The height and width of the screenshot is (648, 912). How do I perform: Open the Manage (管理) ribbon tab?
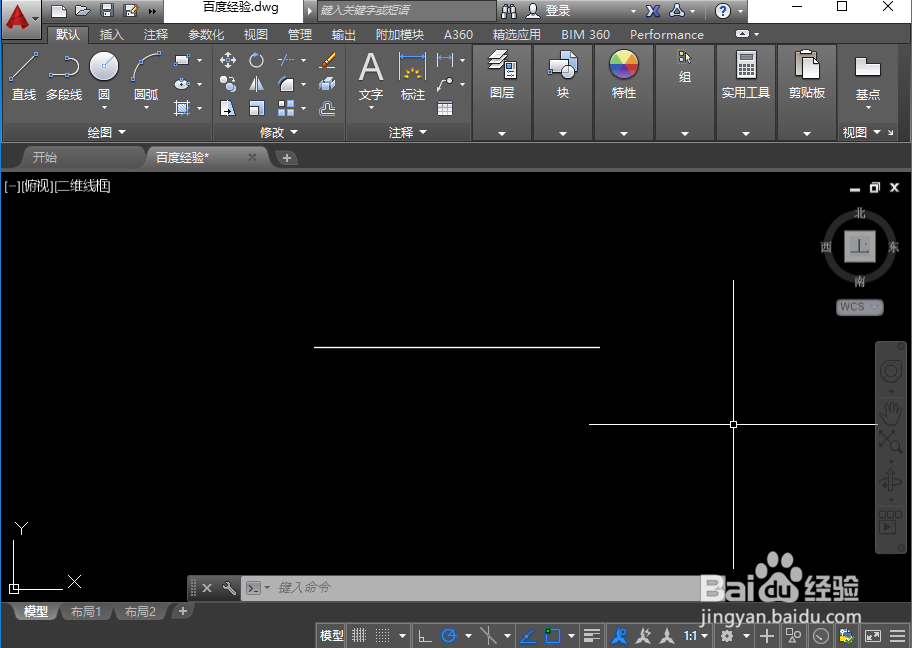[x=300, y=34]
